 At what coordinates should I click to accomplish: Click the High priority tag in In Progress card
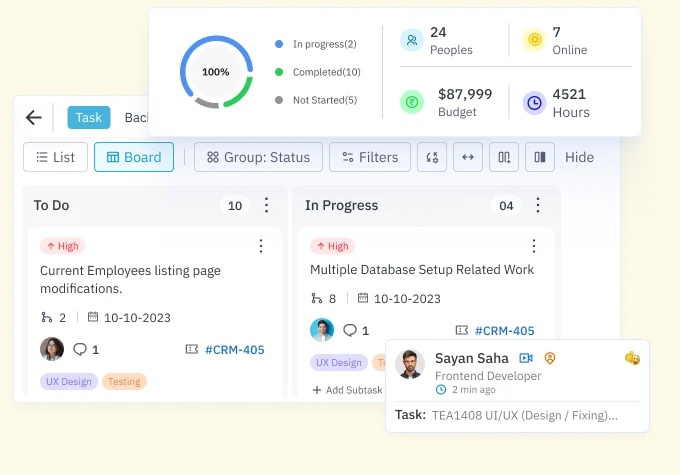coord(332,246)
